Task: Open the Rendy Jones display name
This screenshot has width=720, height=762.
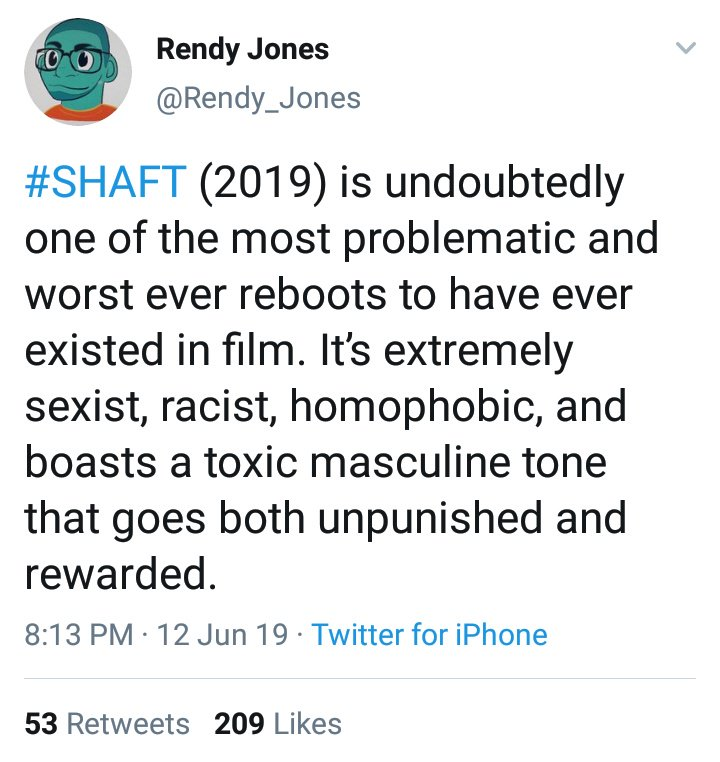Action: click(x=242, y=50)
